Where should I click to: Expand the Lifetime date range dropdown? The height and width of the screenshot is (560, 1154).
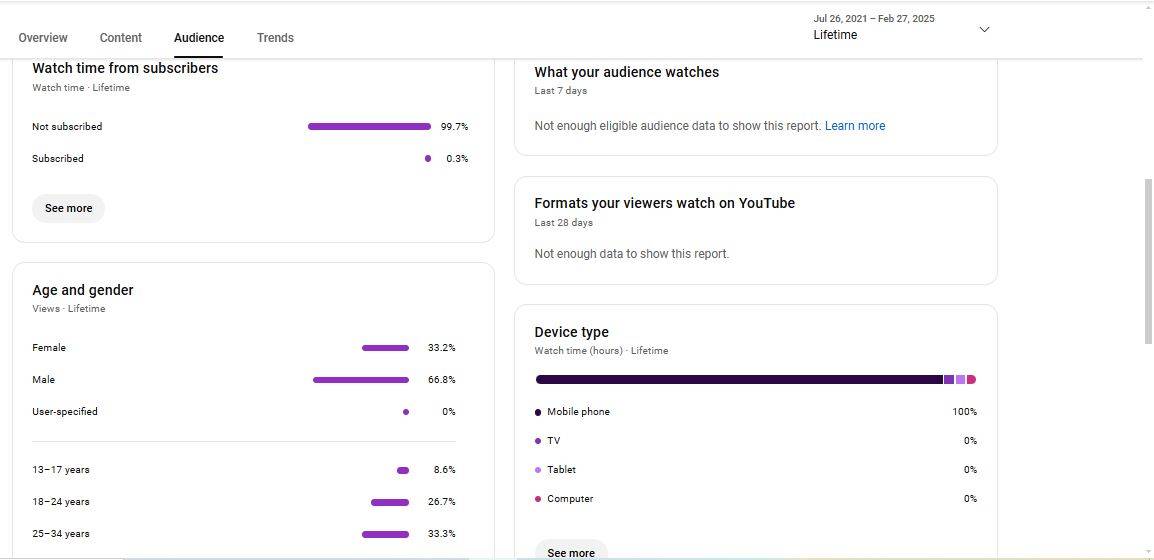983,29
